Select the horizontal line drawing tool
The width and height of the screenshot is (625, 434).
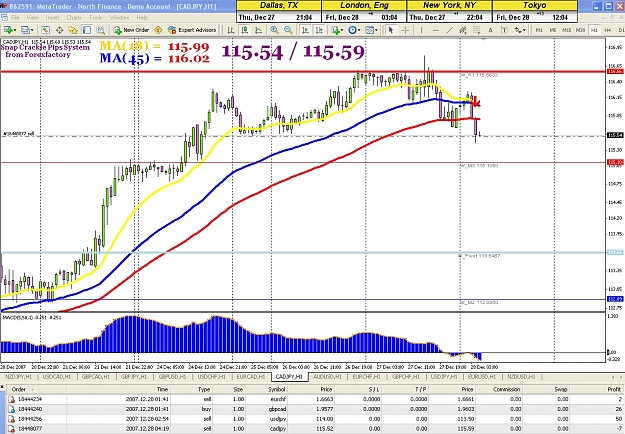click(435, 30)
